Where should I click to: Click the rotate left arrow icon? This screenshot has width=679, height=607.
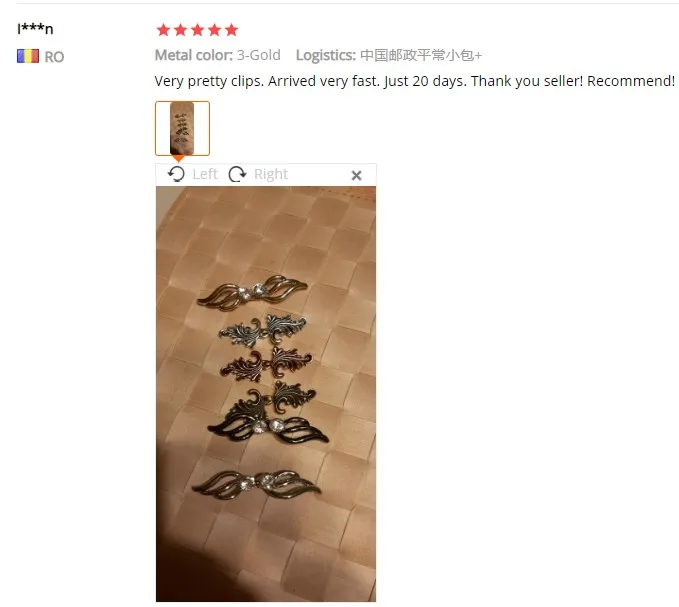click(x=176, y=174)
